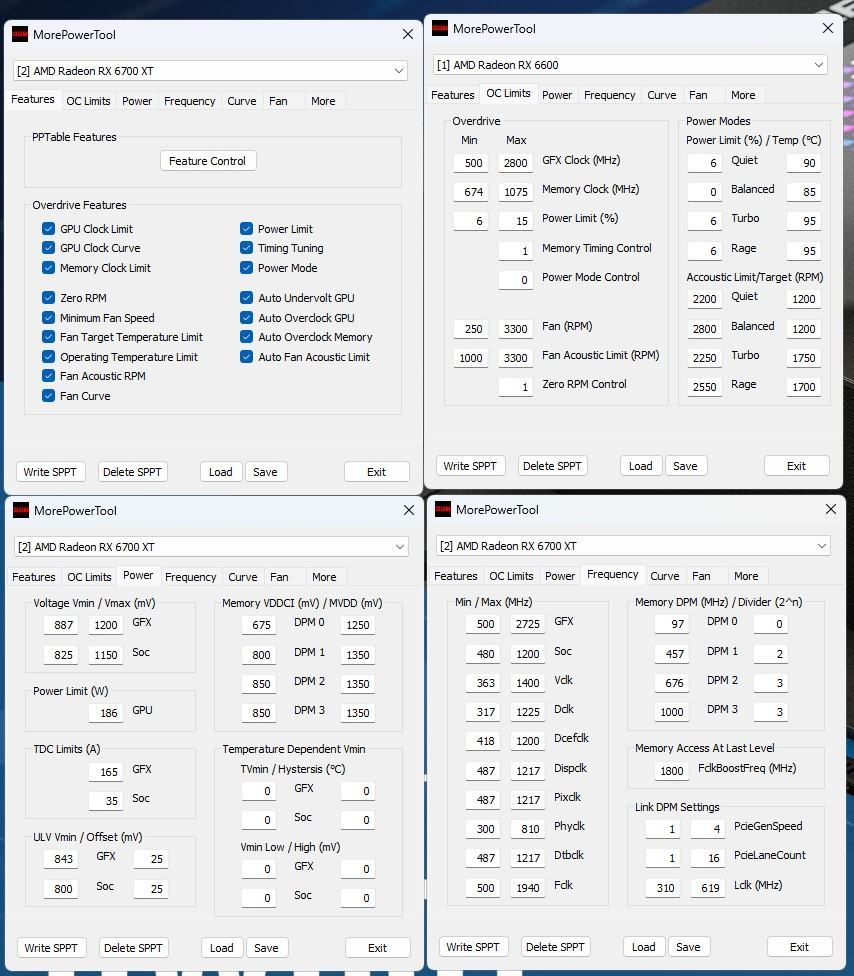Click the MorePowerTool logo in the RX 6600 window
Viewport: 854px width, 976px height.
coord(440,29)
